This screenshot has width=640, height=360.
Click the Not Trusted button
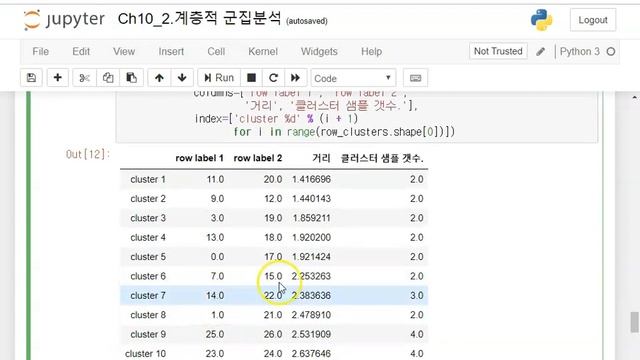pyautogui.click(x=498, y=51)
